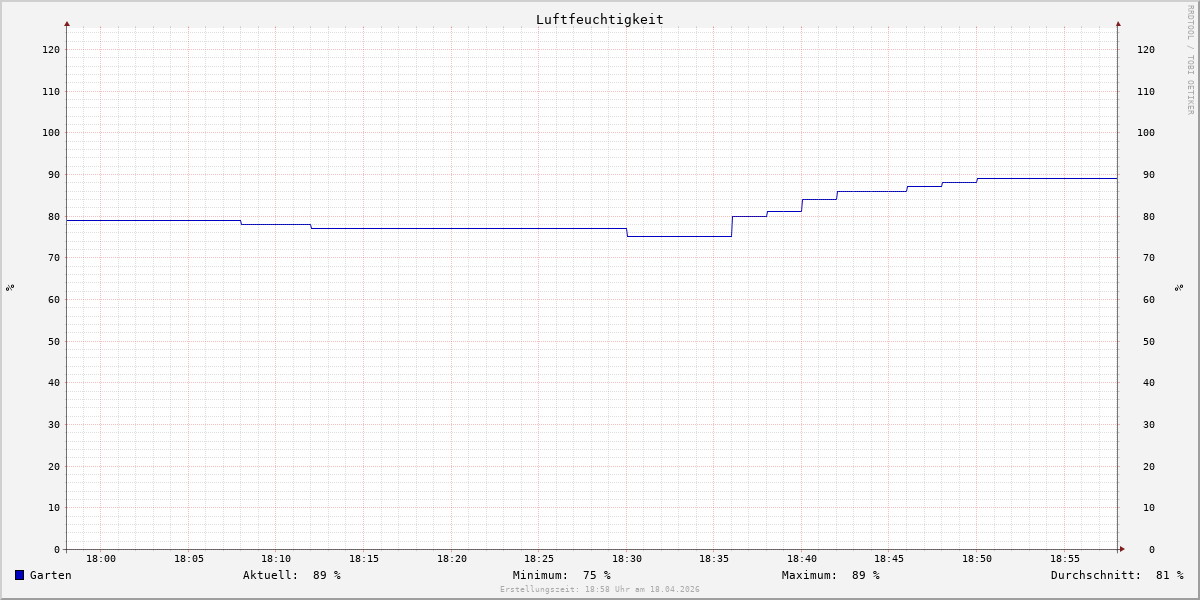This screenshot has width=1200, height=600.
Task: Click the 40 label on left axis
Action: [x=54, y=383]
